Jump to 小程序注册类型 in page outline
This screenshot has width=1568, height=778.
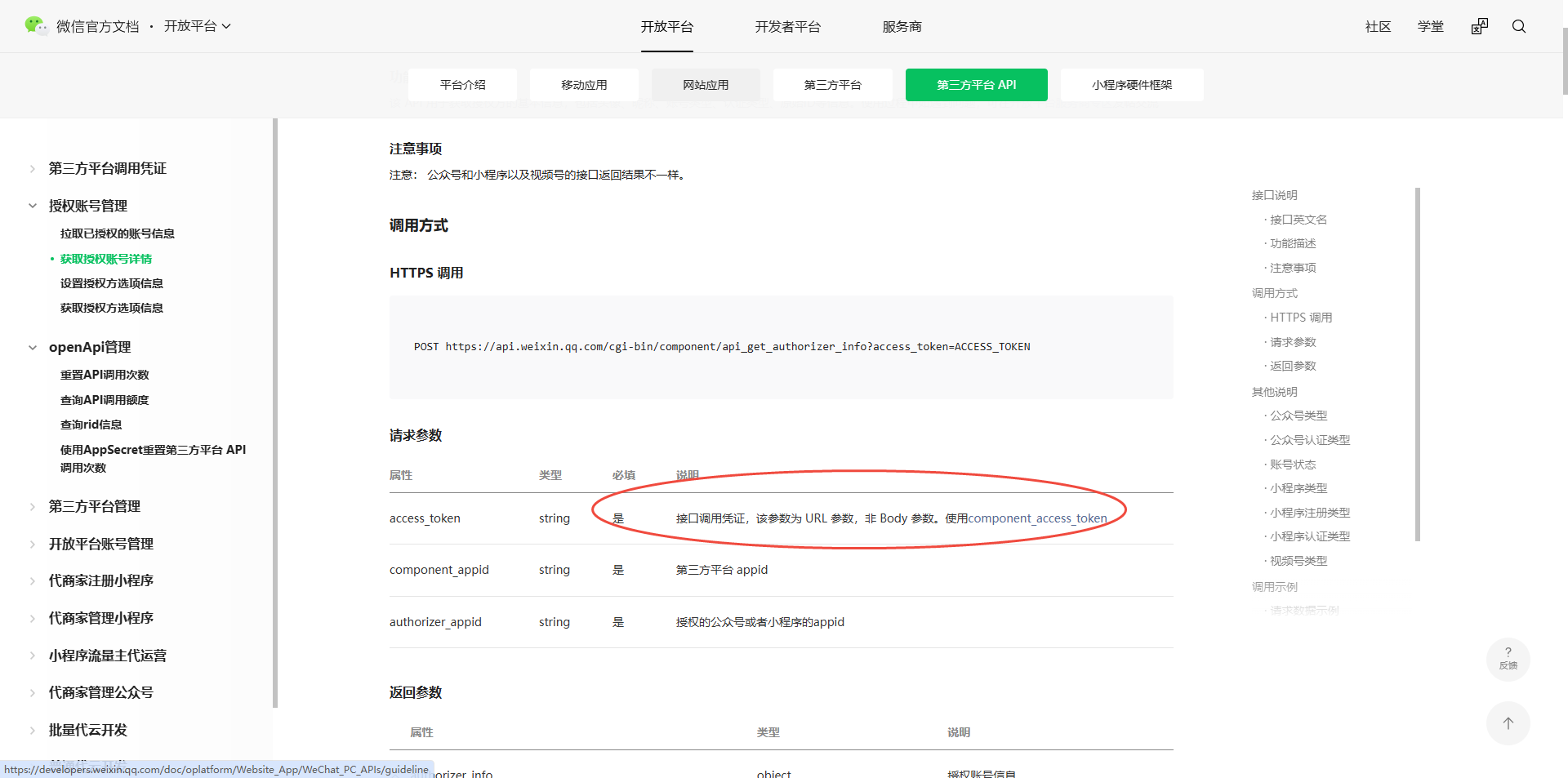tap(1310, 513)
